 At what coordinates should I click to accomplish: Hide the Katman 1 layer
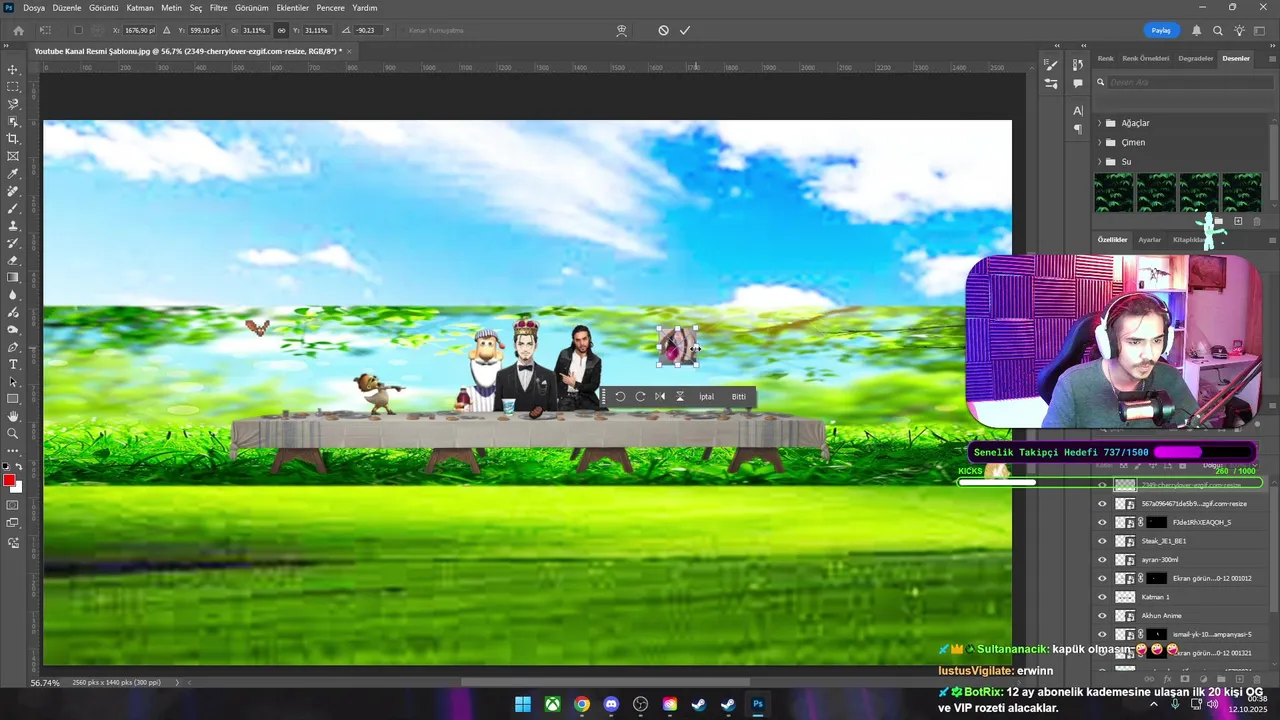1103,597
